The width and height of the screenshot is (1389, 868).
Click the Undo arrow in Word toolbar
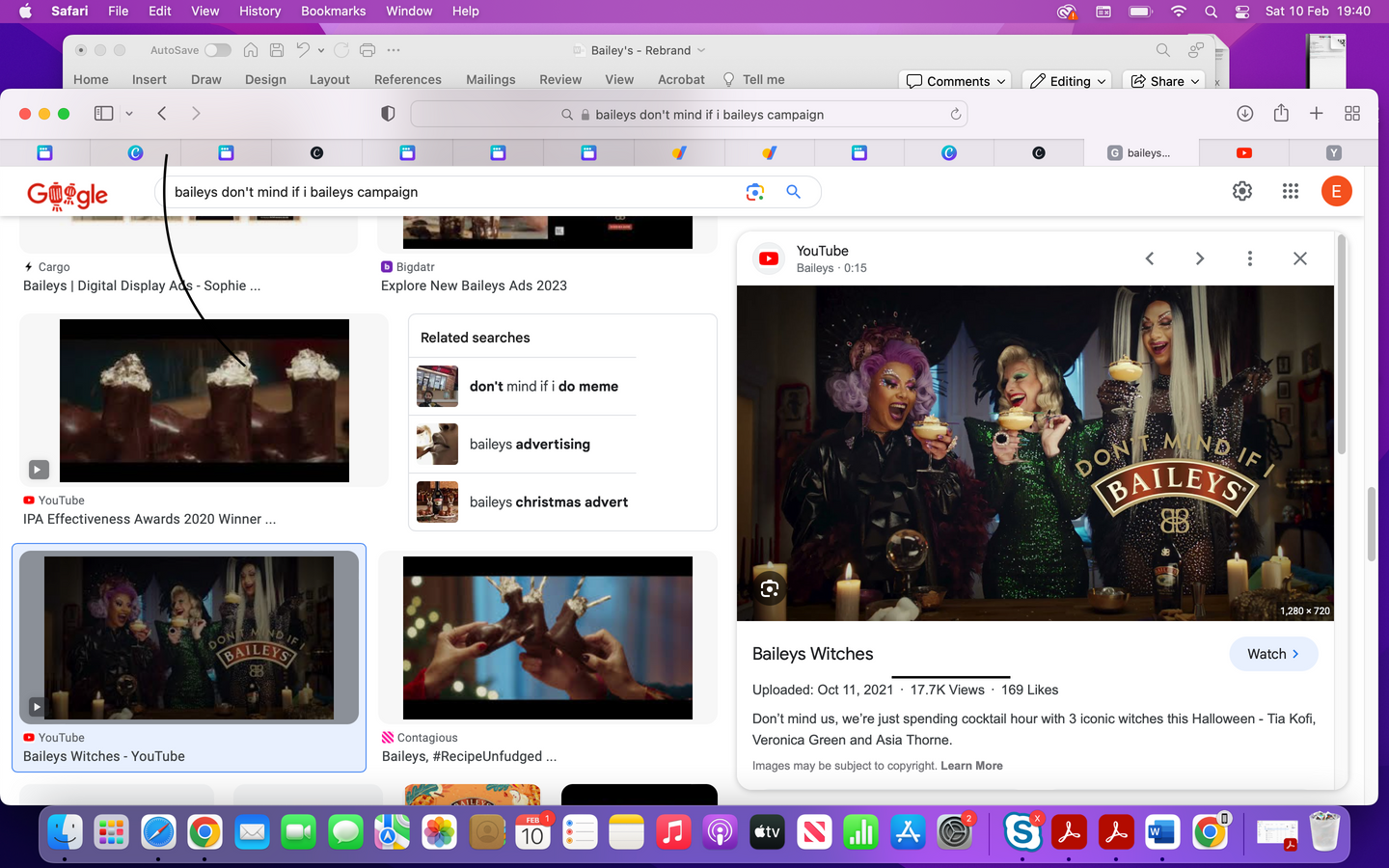click(x=303, y=50)
